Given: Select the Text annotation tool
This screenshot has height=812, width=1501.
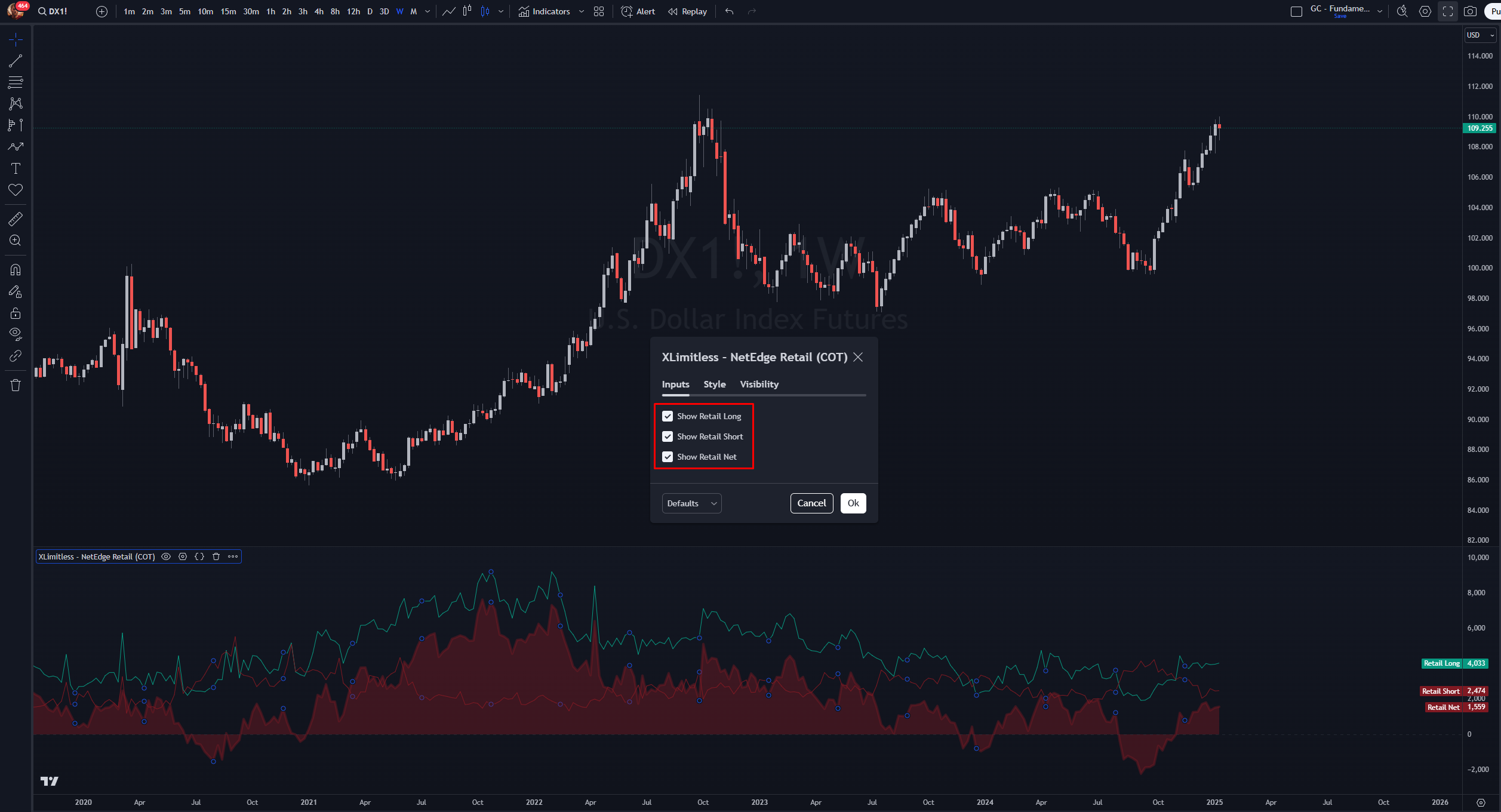Looking at the screenshot, I should pyautogui.click(x=16, y=168).
